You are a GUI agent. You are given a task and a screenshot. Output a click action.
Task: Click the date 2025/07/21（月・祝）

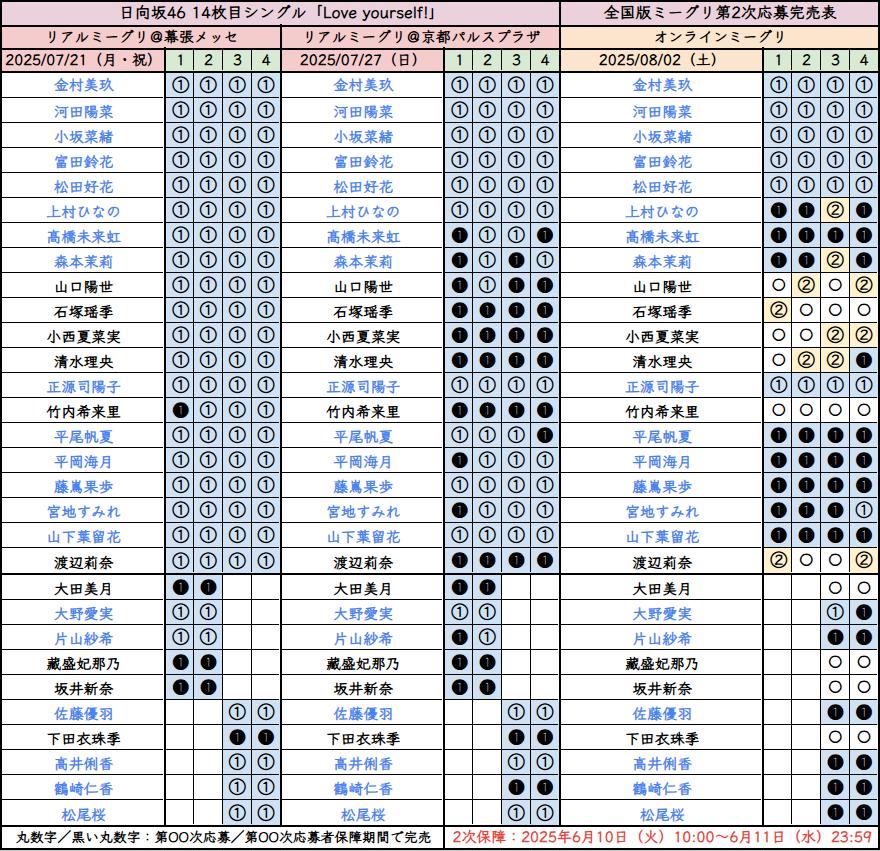(x=82, y=60)
